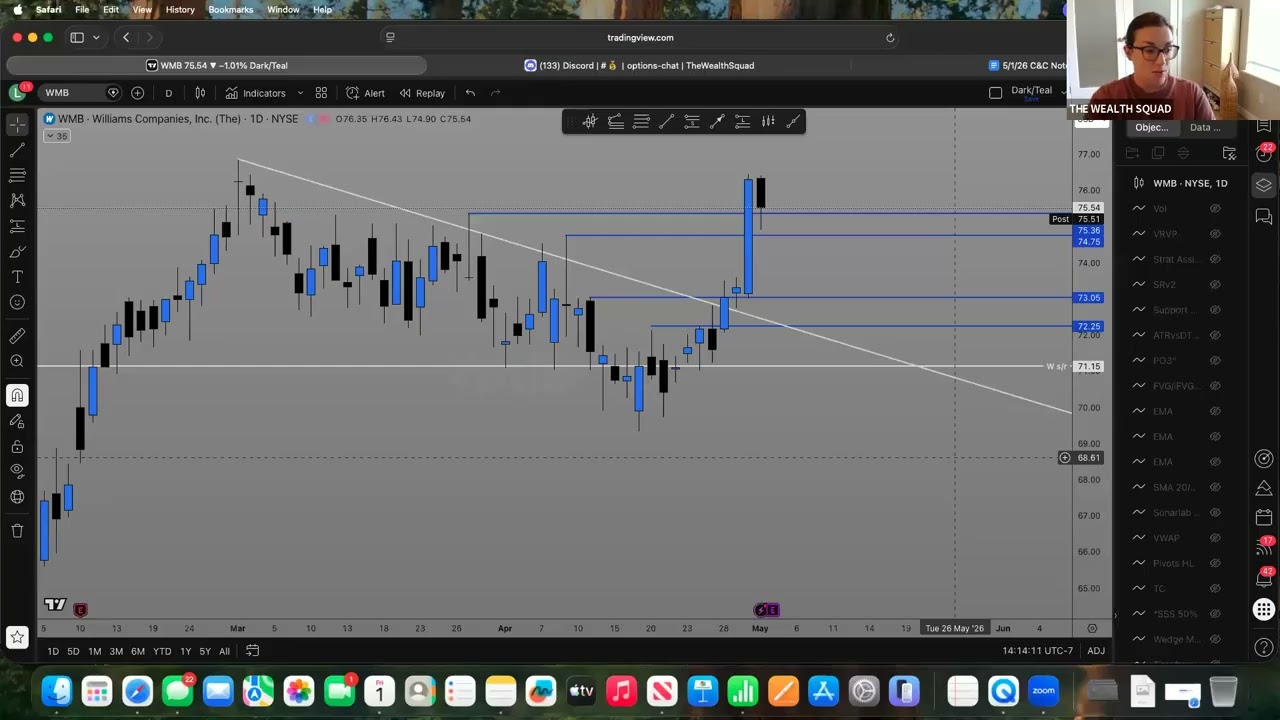1280x720 pixels.
Task: Open the emoji and icons tool
Action: point(17,302)
